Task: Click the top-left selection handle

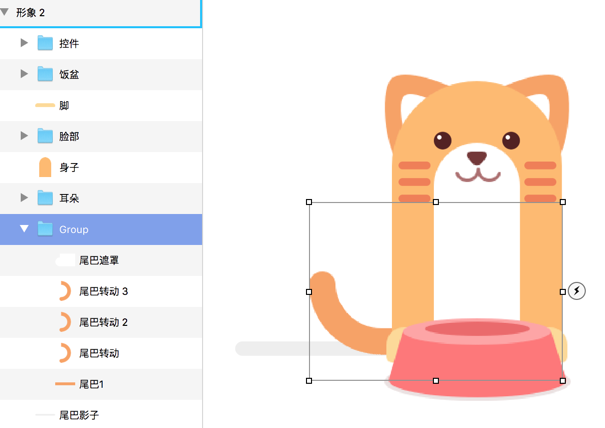Action: coord(309,202)
